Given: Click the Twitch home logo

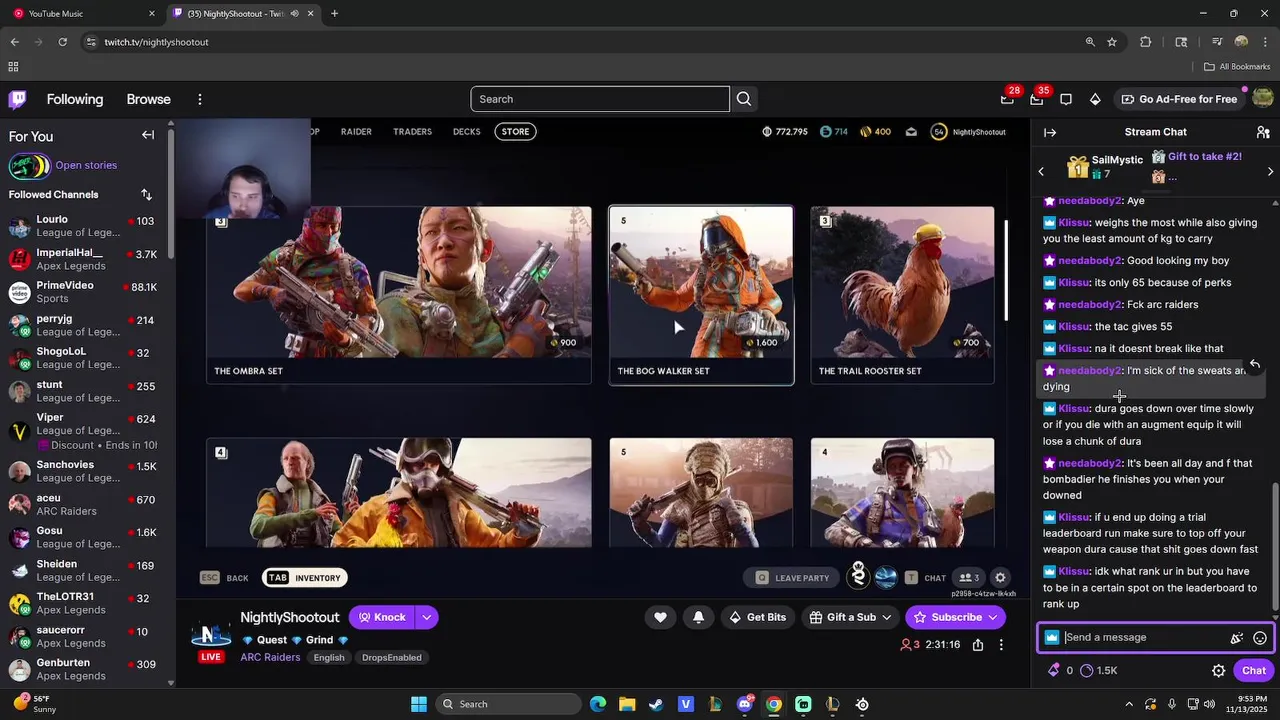Looking at the screenshot, I should pos(18,99).
